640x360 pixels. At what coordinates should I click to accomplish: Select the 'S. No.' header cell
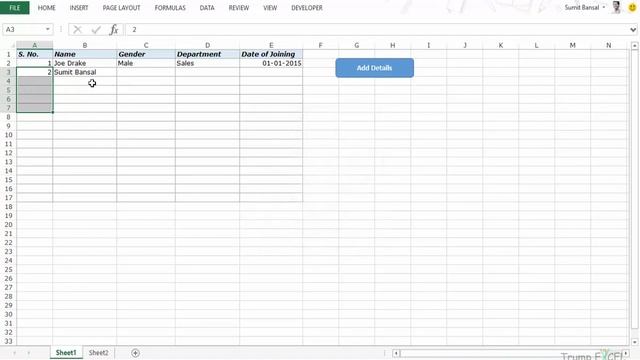click(x=34, y=54)
